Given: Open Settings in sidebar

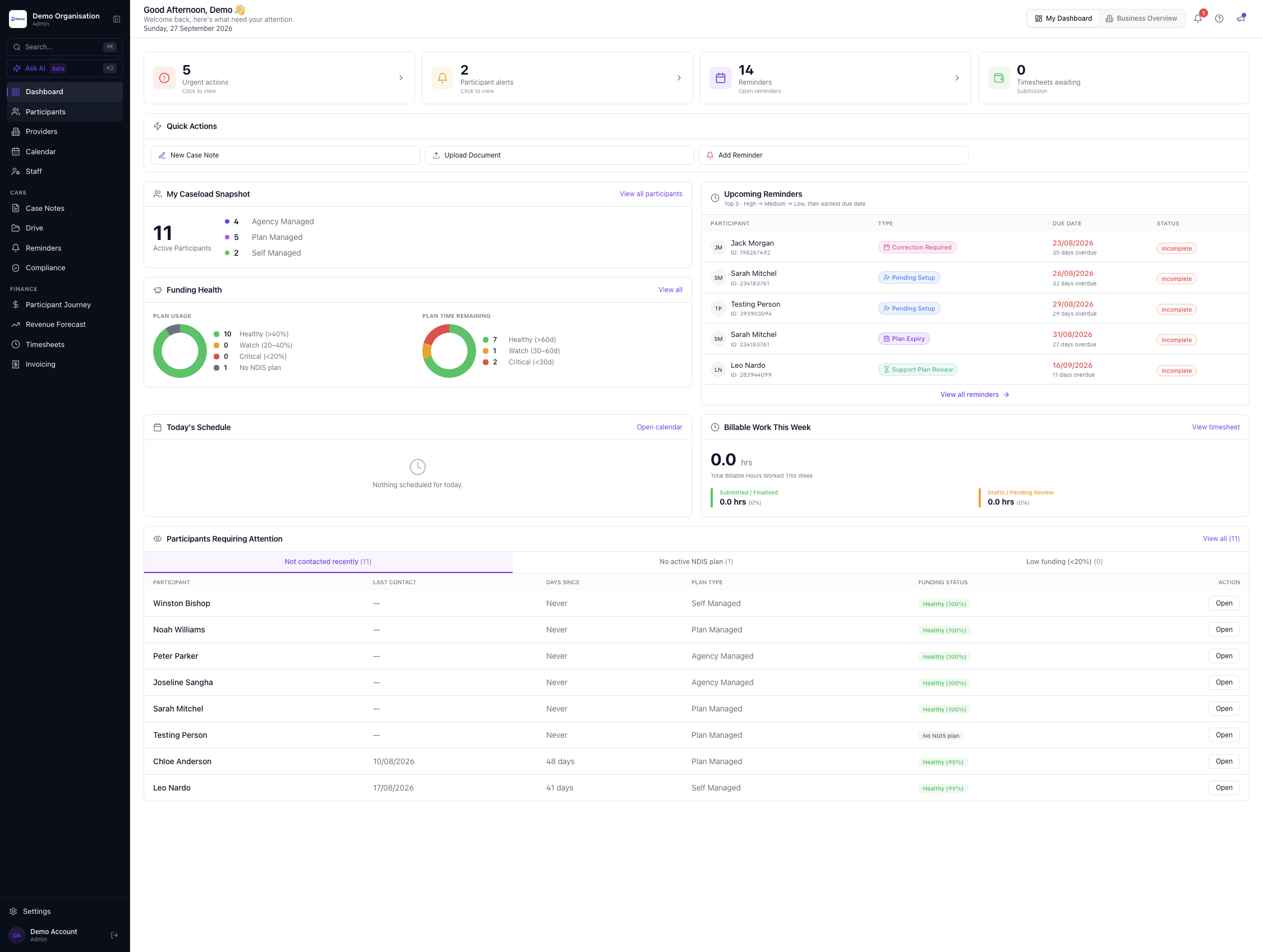Looking at the screenshot, I should (64, 911).
